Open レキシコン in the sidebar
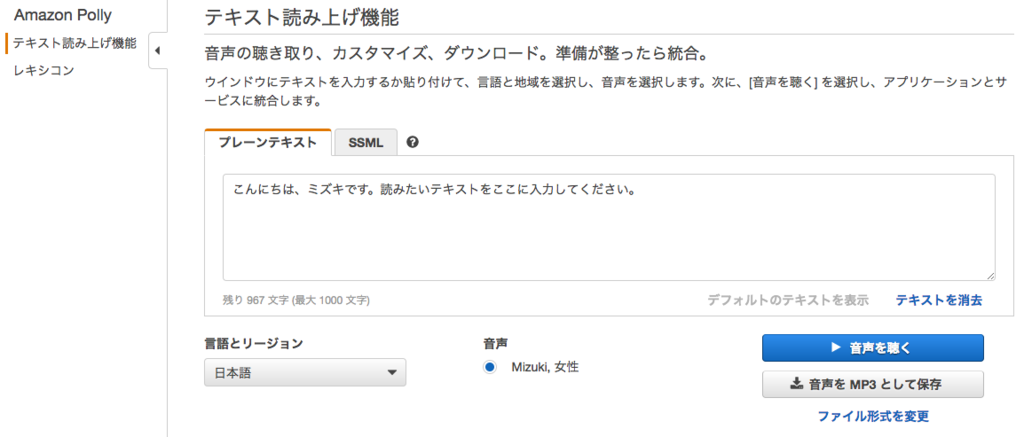This screenshot has width=1024, height=437. [x=44, y=71]
